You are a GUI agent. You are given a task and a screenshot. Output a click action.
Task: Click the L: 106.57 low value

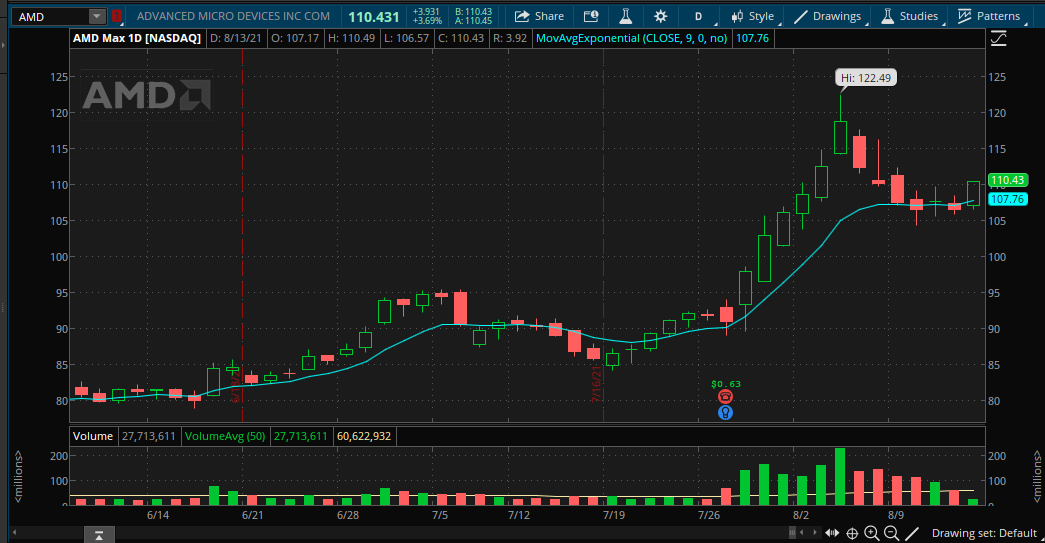point(406,38)
